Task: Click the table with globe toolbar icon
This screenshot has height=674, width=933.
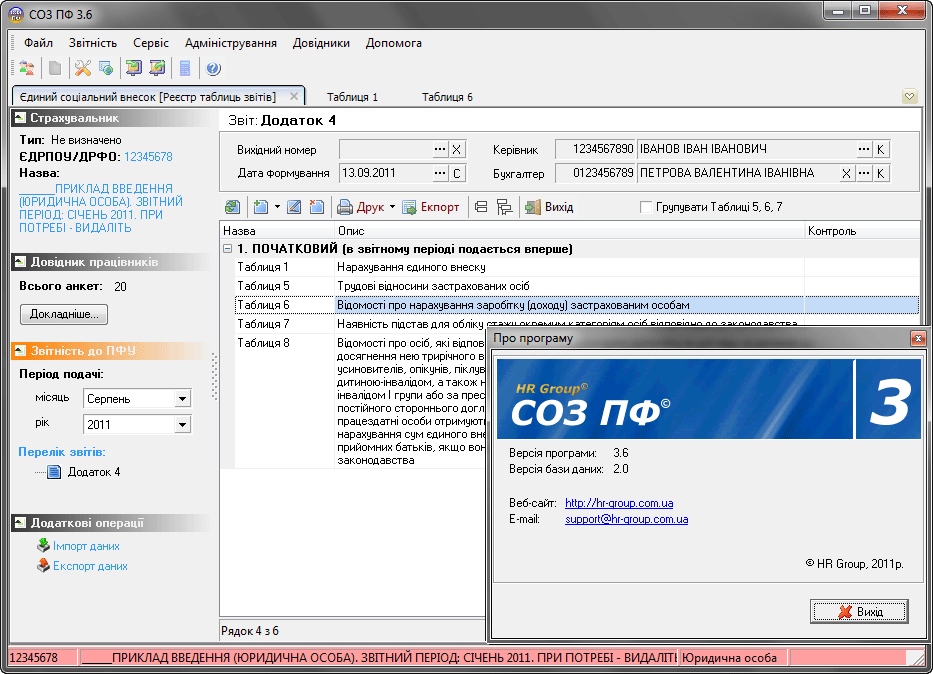Action: coord(106,68)
